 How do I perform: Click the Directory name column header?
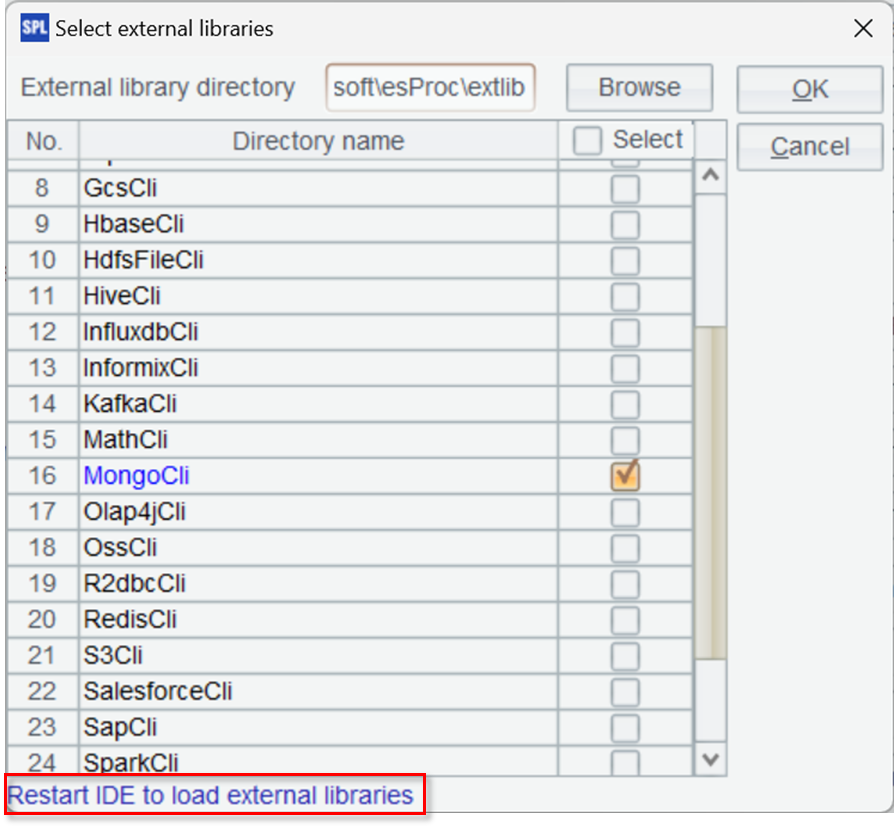tap(318, 141)
